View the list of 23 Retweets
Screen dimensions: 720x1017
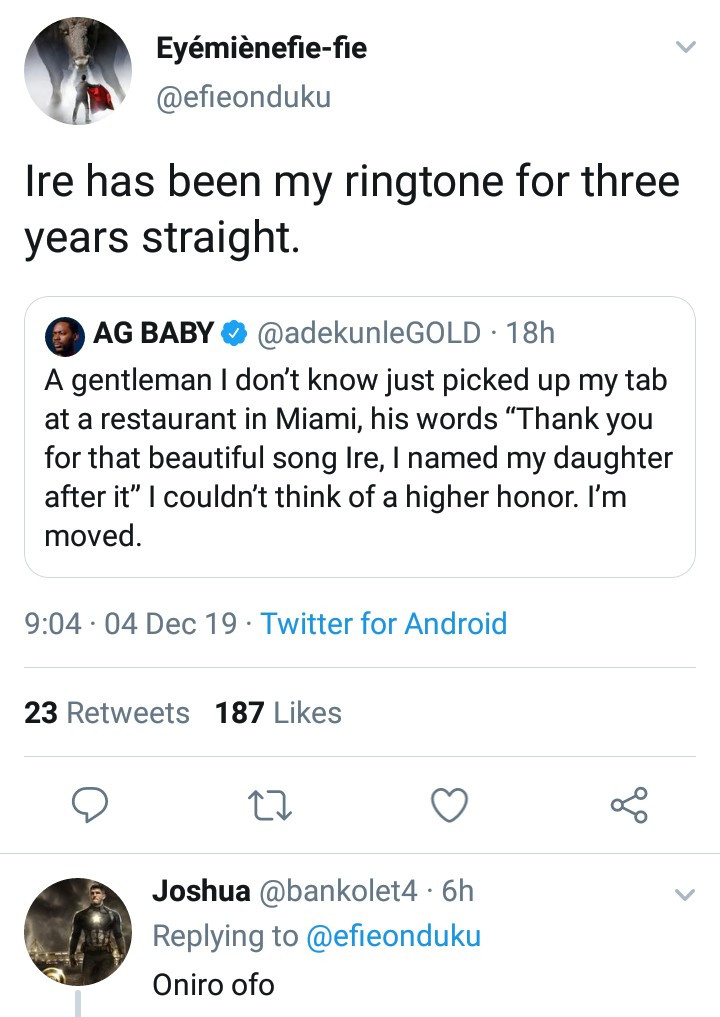(106, 713)
